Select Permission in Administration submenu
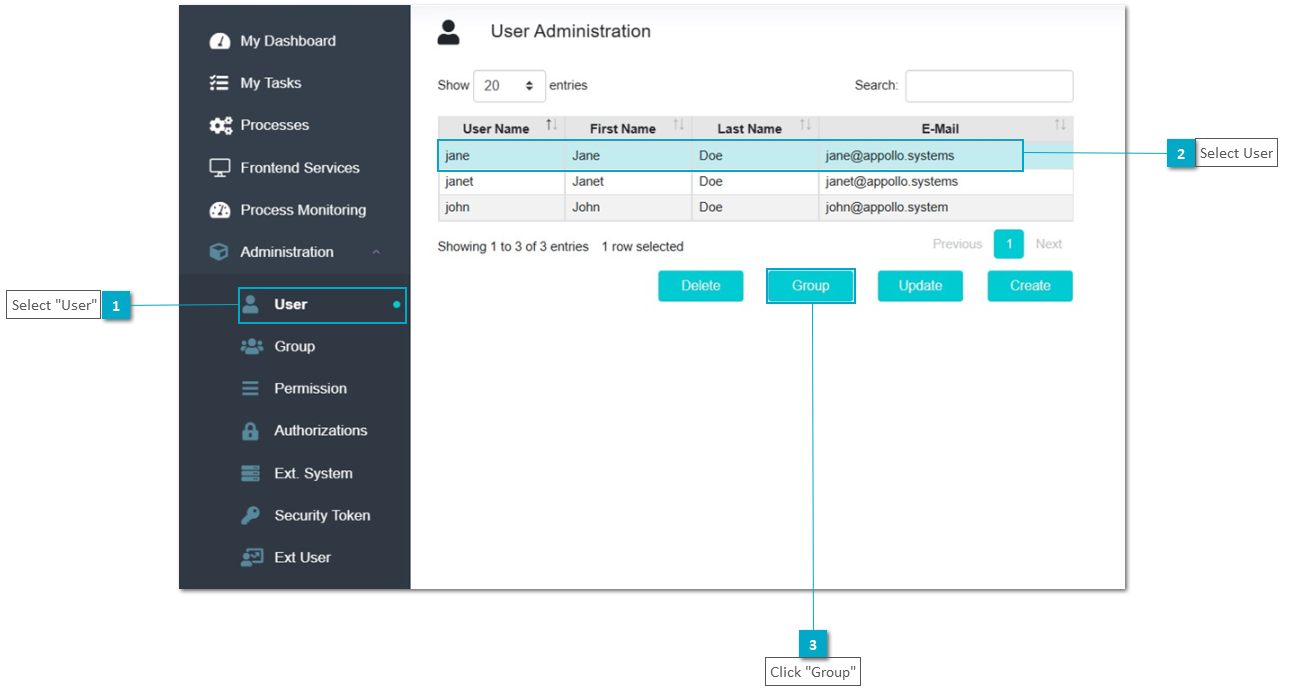Screen dimensions: 1289x698 [311, 388]
